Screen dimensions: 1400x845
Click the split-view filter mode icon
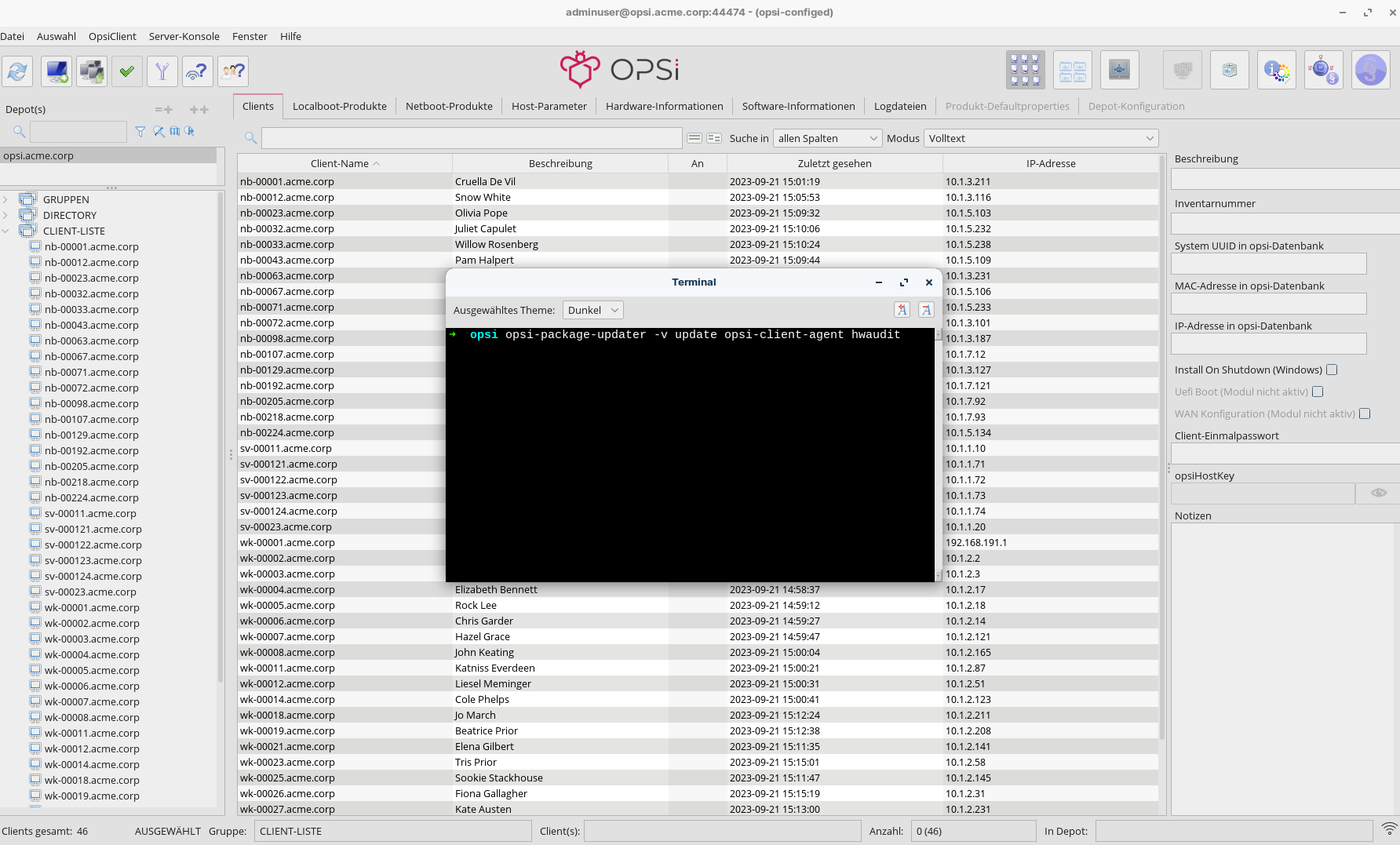point(714,138)
